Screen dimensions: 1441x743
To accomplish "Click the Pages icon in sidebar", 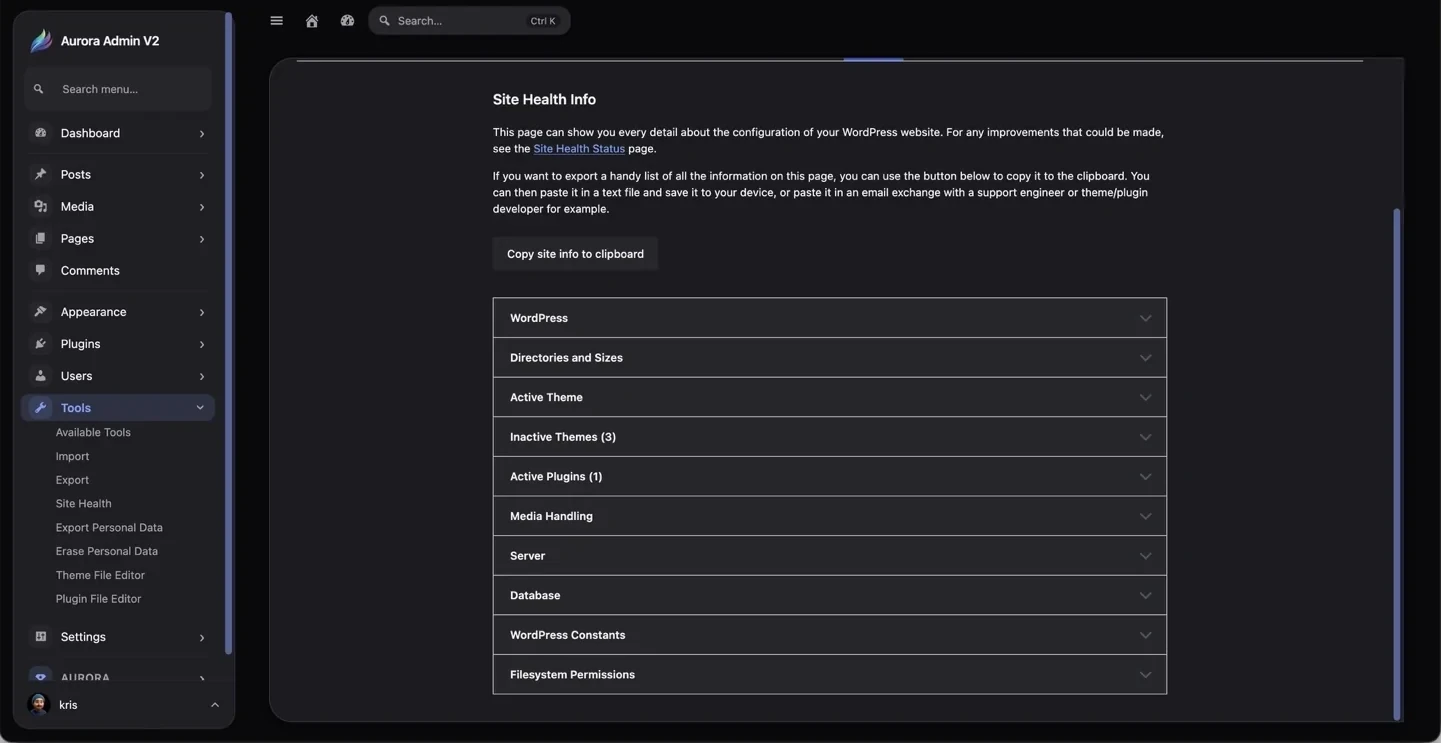I will coord(40,238).
